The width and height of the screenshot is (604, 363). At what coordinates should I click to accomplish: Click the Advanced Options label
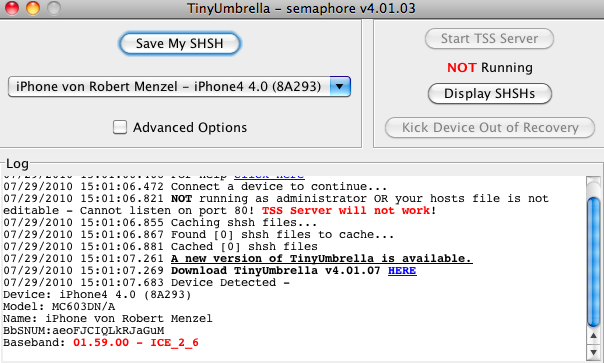pyautogui.click(x=190, y=128)
